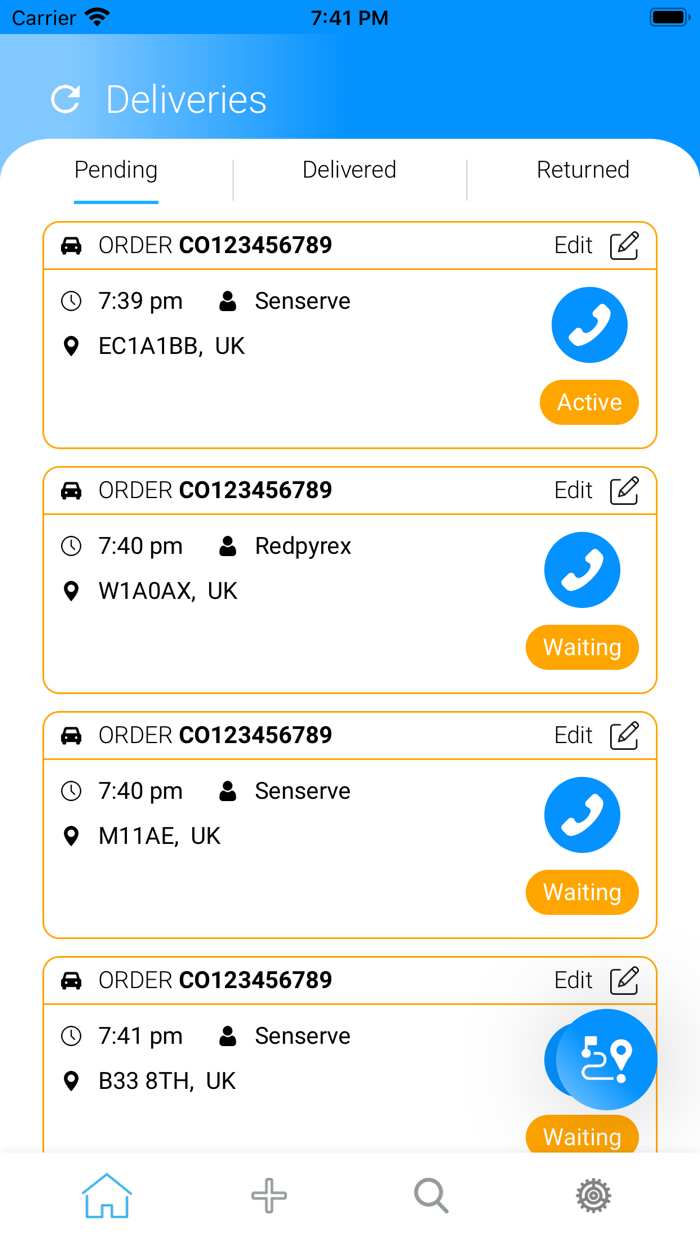Open settings gear in bottom bar
This screenshot has width=700, height=1244.
coord(593,1195)
